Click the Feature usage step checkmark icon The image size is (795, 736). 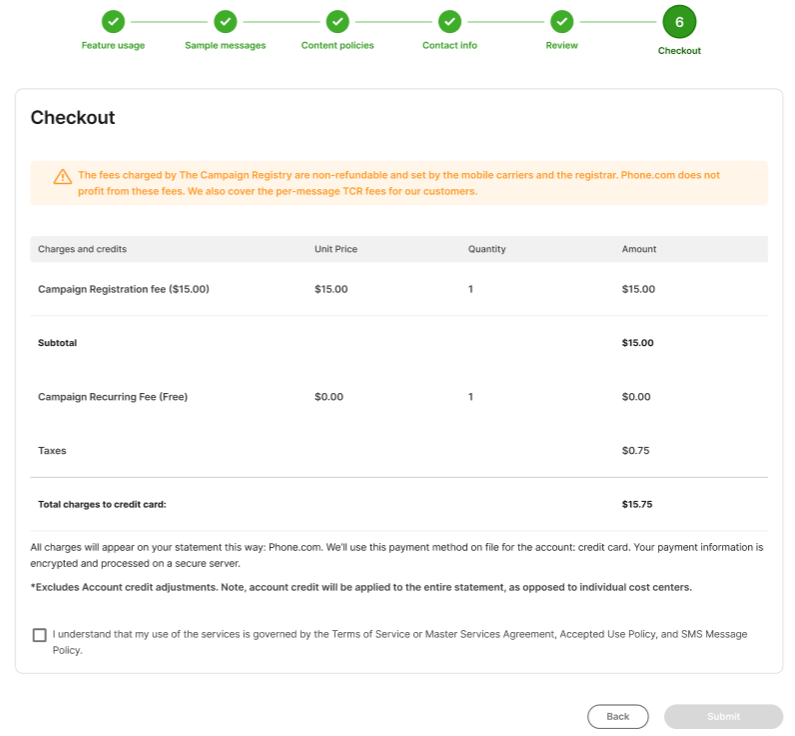pyautogui.click(x=113, y=21)
